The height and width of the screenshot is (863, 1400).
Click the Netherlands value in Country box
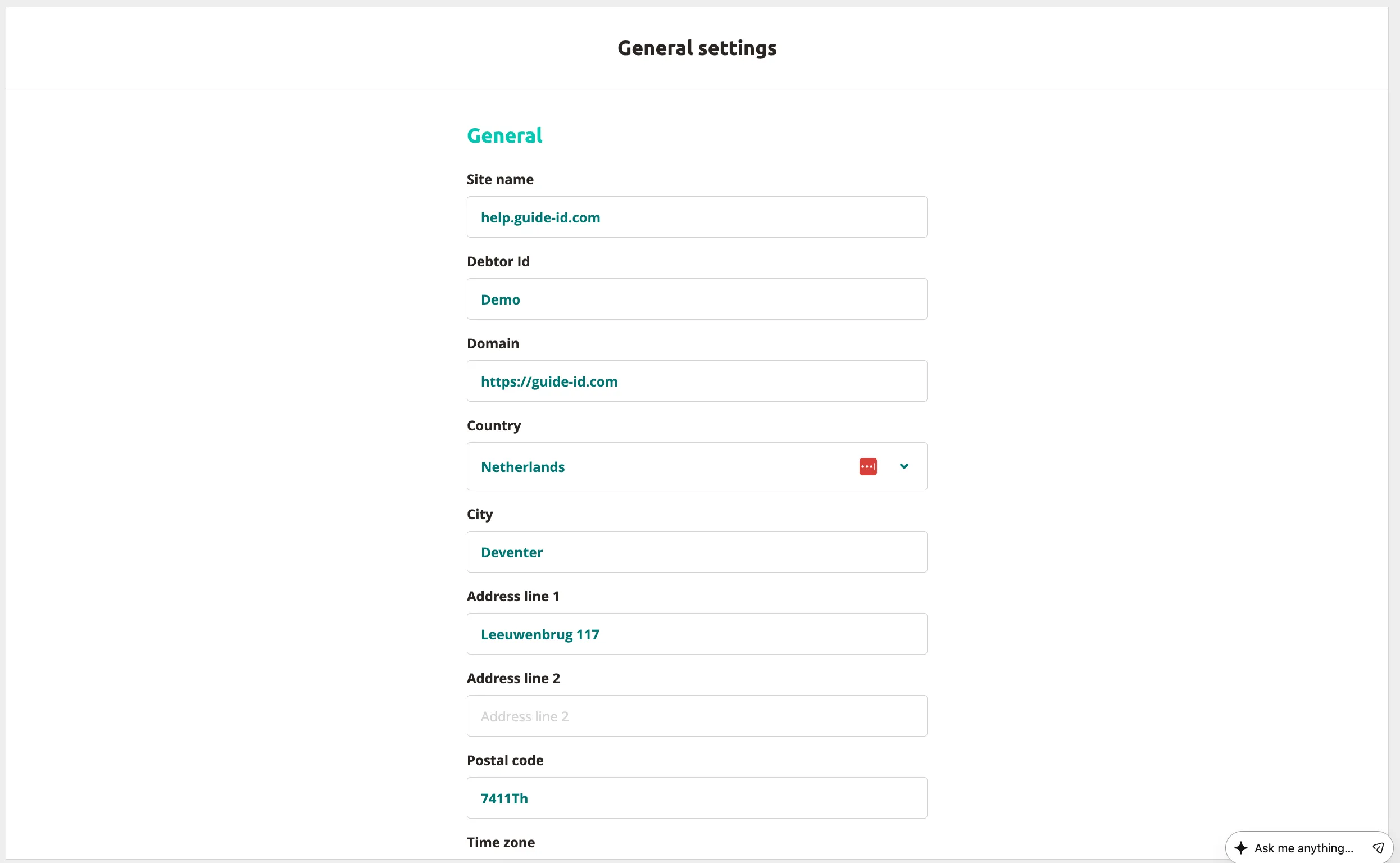click(x=523, y=467)
